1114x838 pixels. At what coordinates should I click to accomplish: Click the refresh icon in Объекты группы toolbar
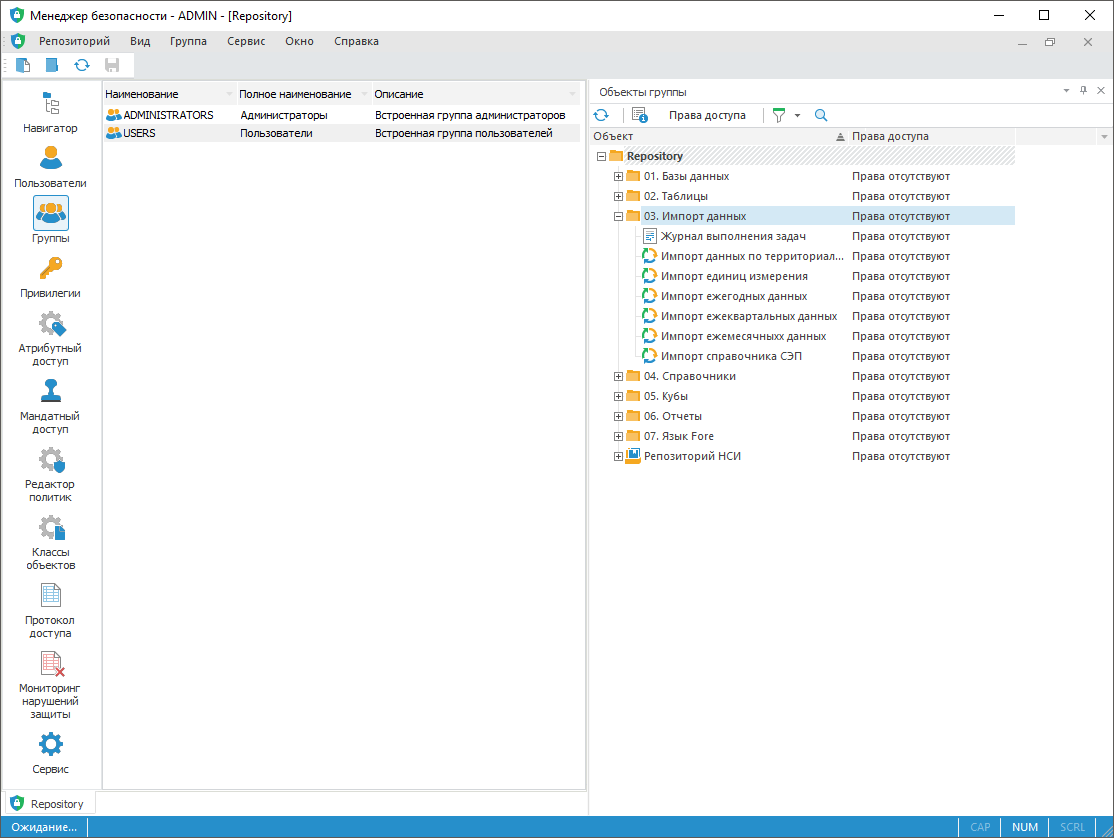(x=601, y=115)
